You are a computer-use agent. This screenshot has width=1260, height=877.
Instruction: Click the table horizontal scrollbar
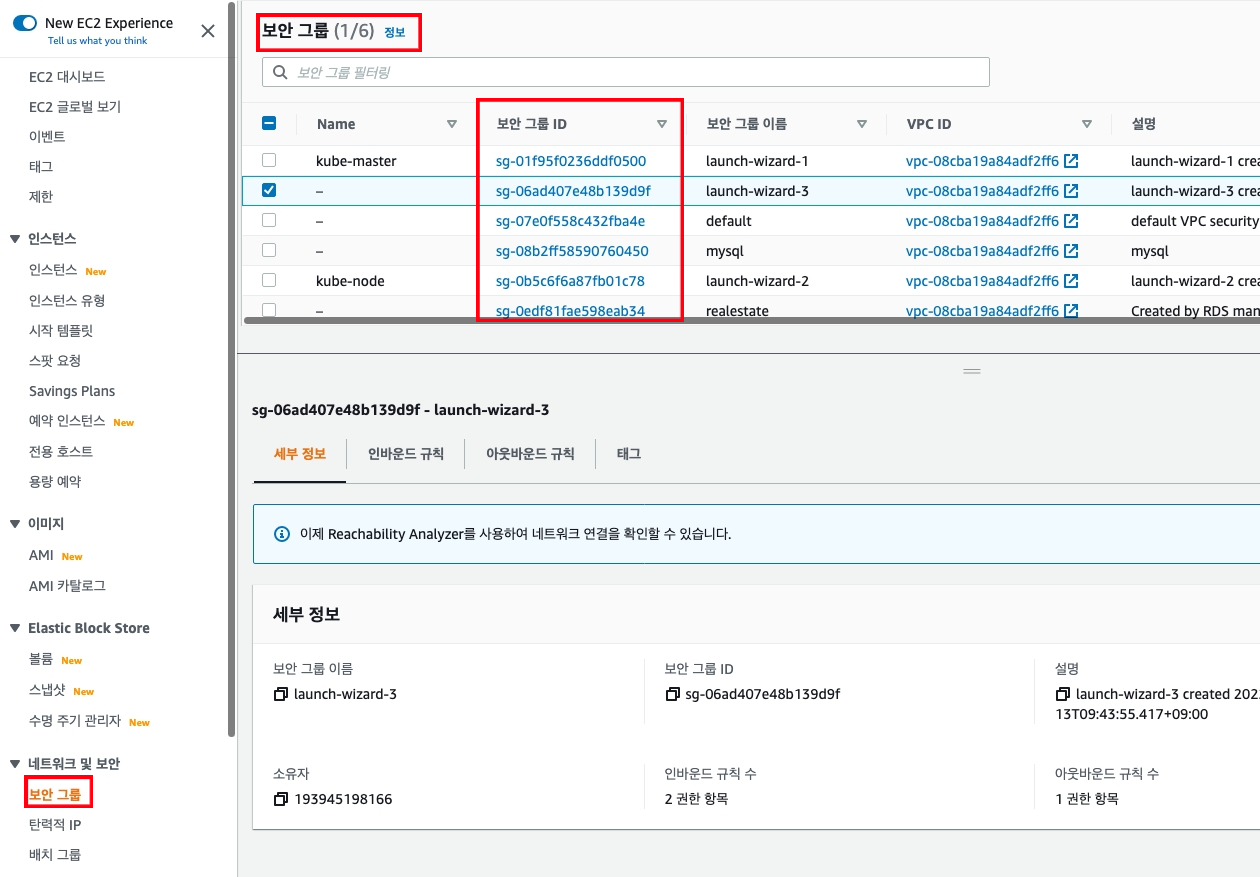(750, 321)
